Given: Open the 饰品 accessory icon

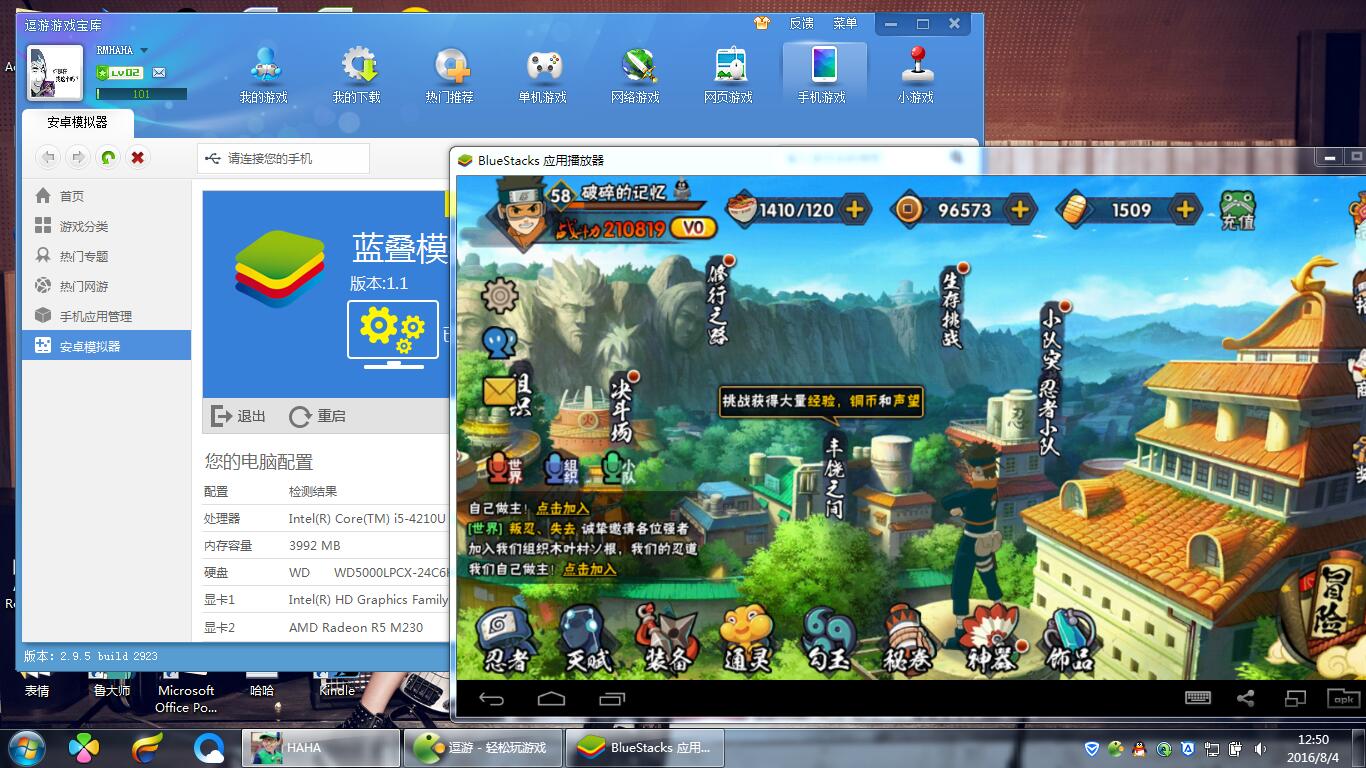Looking at the screenshot, I should coord(1070,639).
